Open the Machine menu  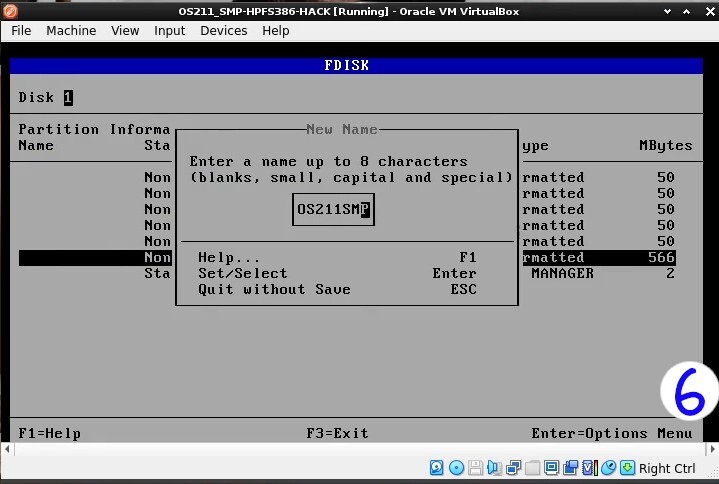71,31
